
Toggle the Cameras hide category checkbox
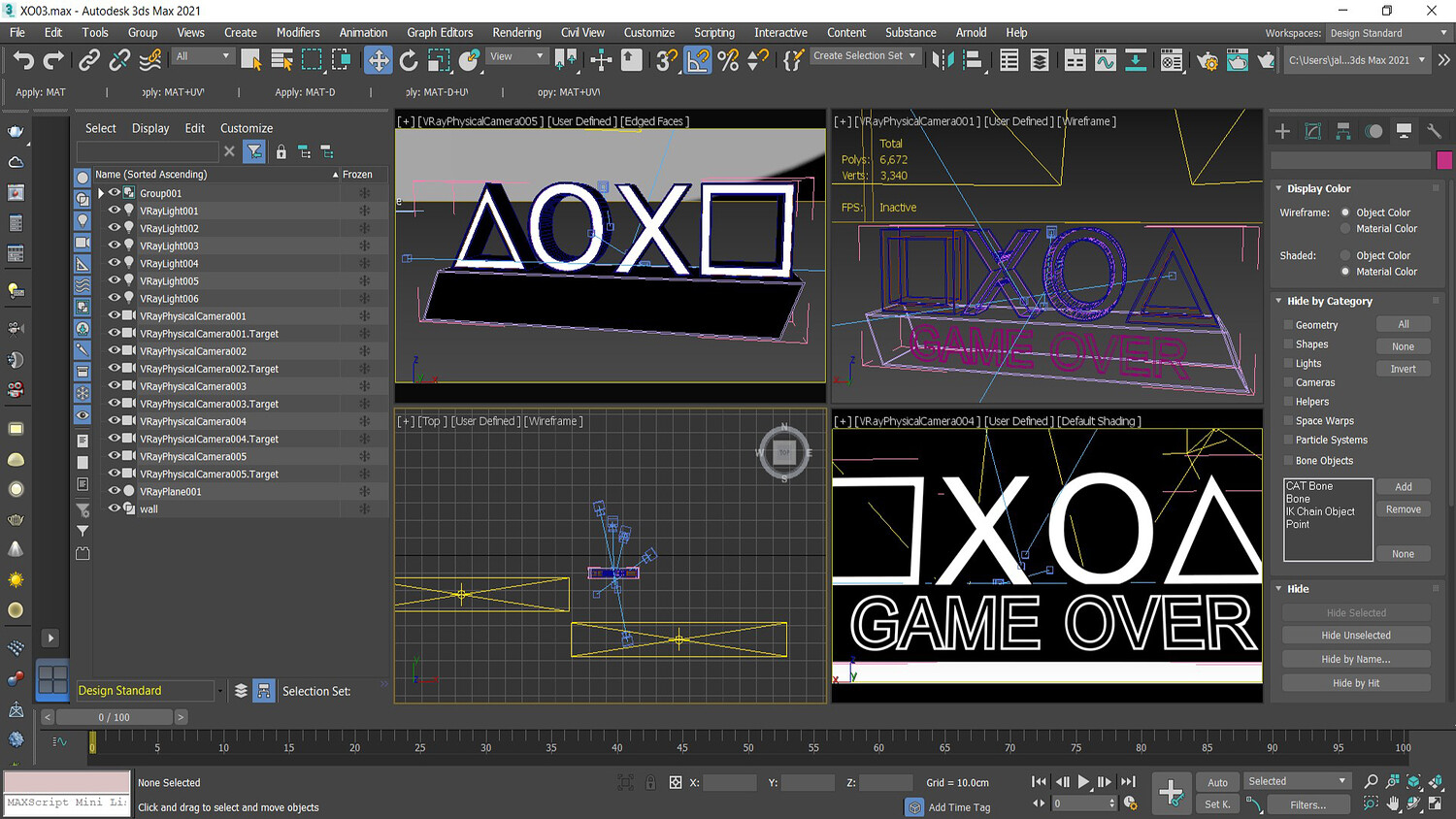point(1288,382)
